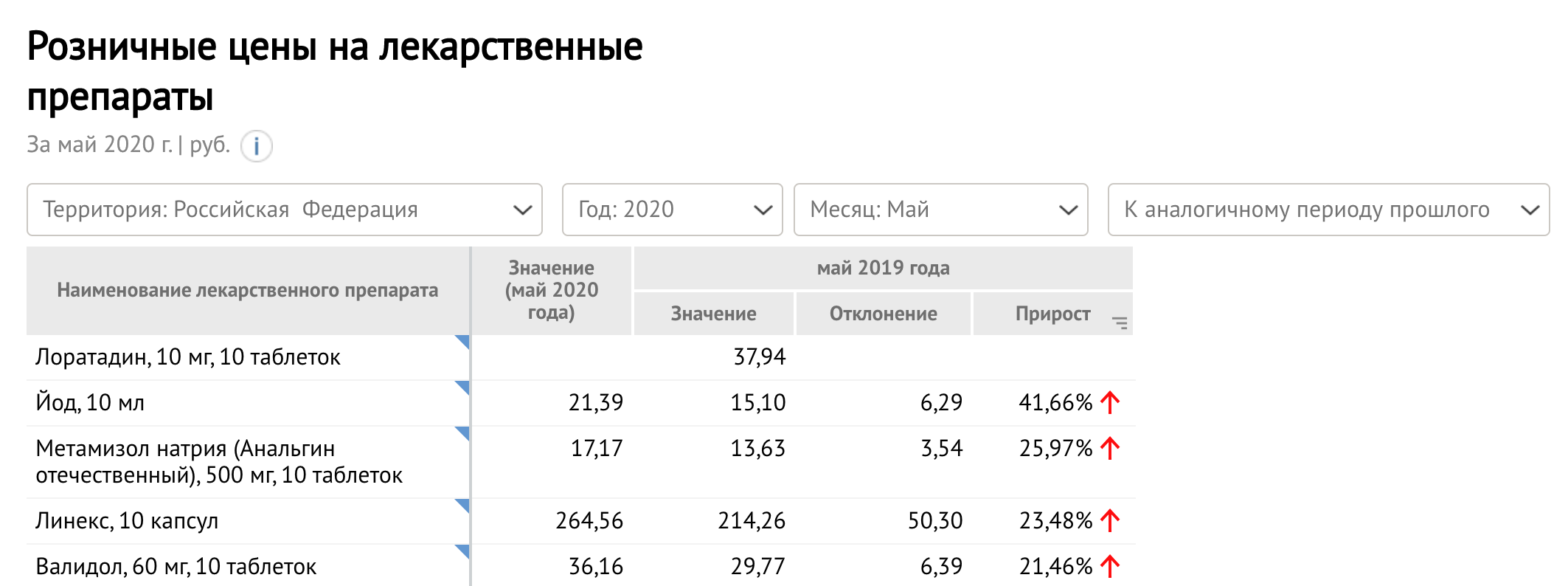Click Значение subheader under май 2019 года
1568x586 pixels.
pos(714,314)
